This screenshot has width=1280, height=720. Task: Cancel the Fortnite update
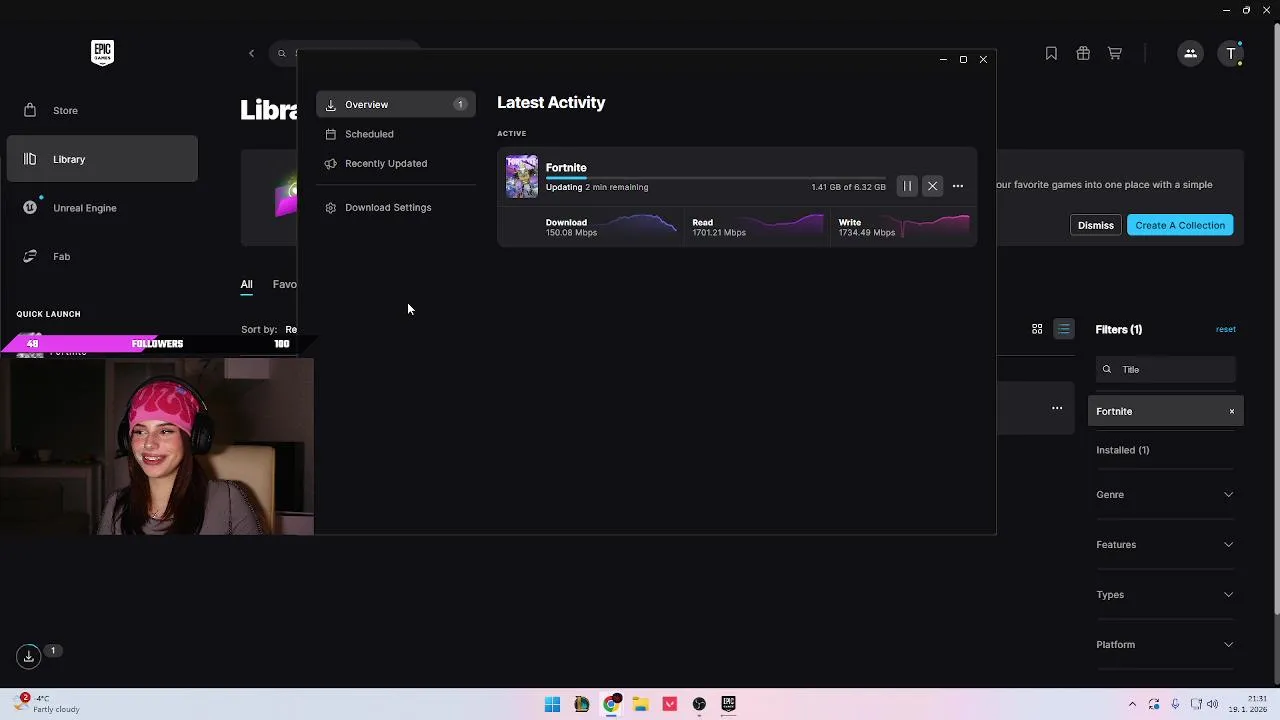(932, 186)
